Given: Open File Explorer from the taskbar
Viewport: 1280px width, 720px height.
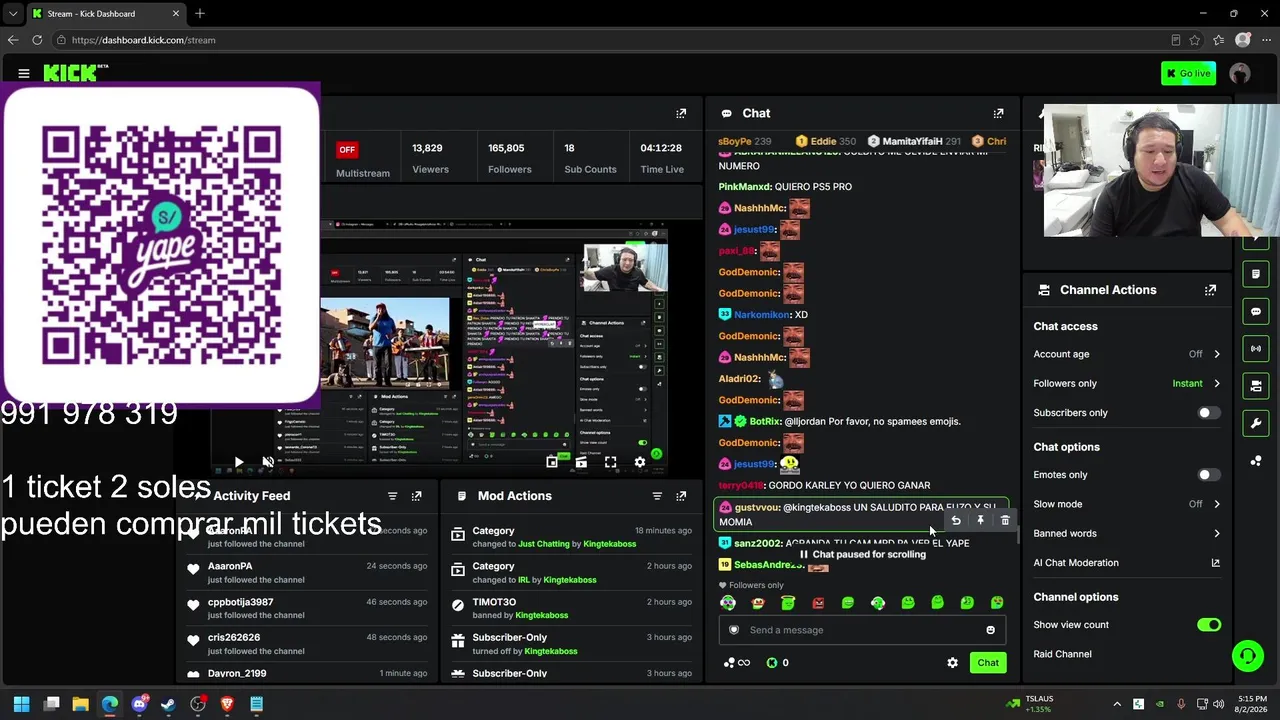Looking at the screenshot, I should (80, 704).
